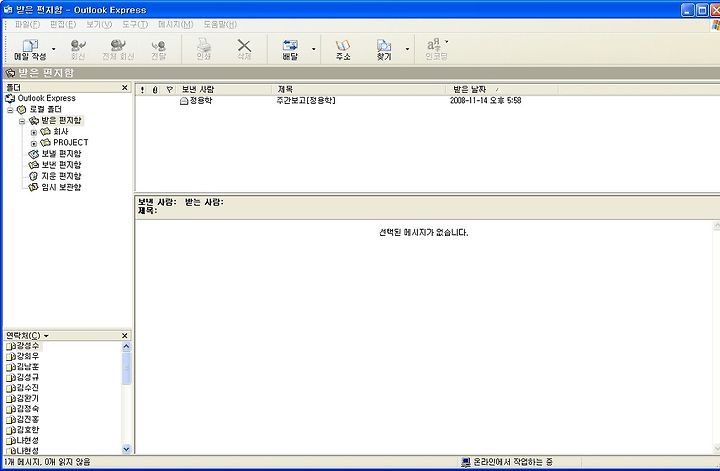Click the Outlook Express title bar icon
720x471 pixels.
click(x=8, y=9)
